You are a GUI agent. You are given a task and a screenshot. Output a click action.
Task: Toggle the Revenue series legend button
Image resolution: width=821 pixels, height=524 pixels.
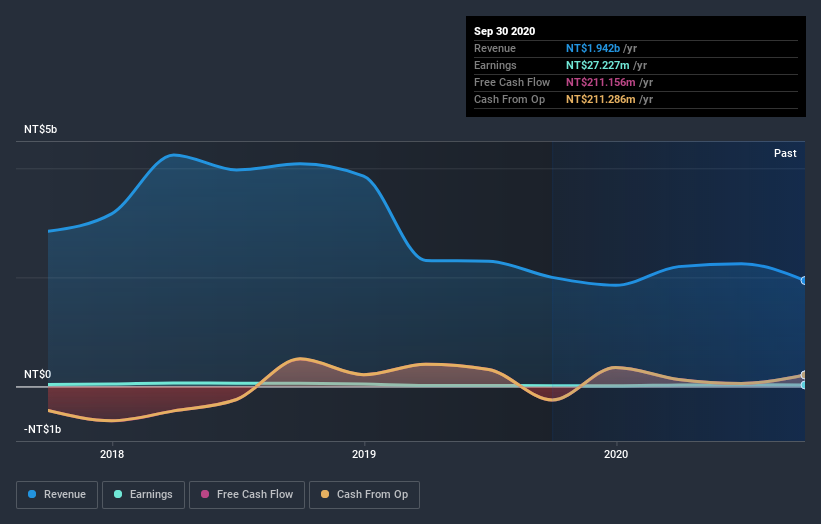(57, 495)
